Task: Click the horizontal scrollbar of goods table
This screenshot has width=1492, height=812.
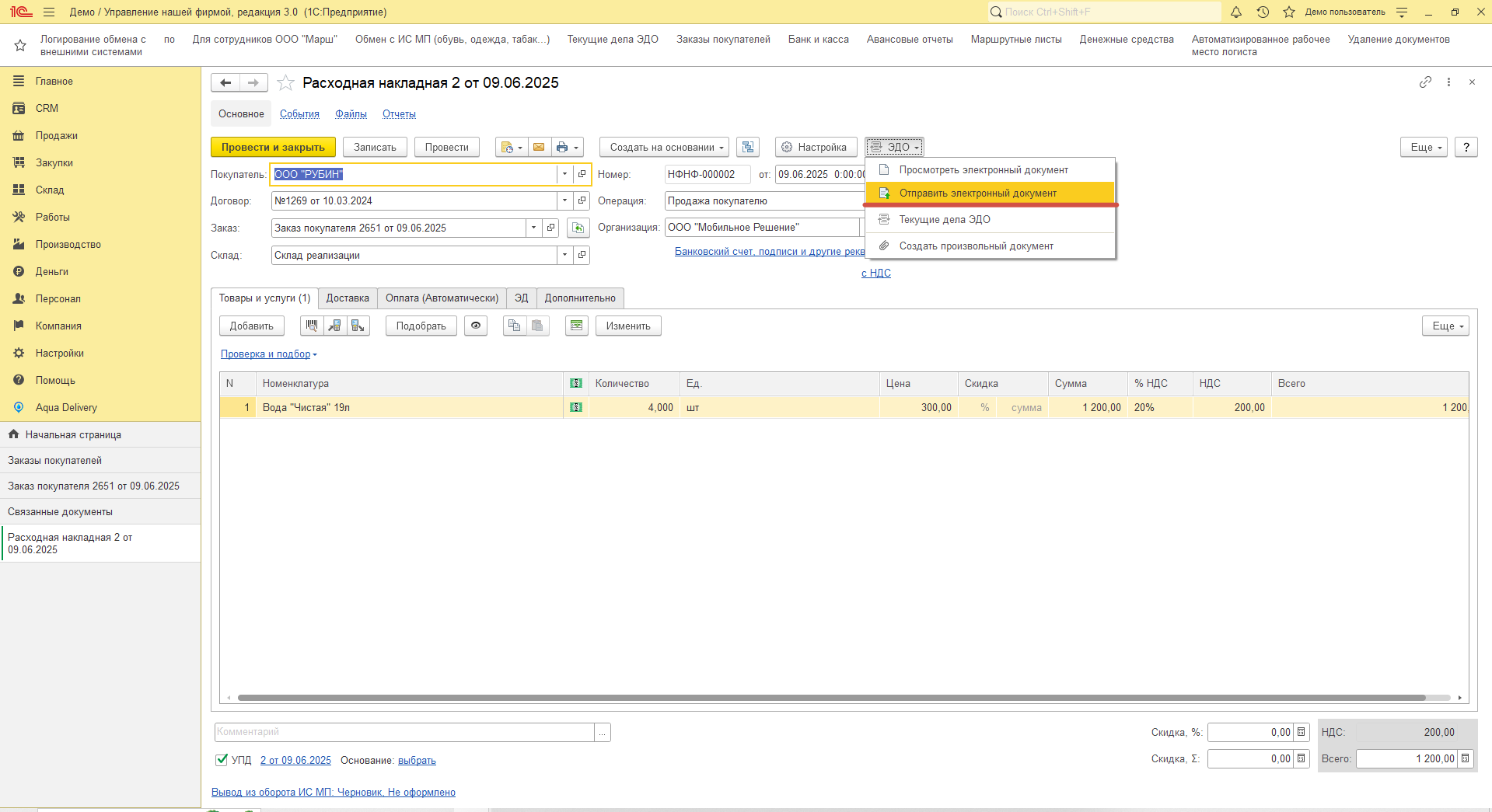Action: pos(831,698)
